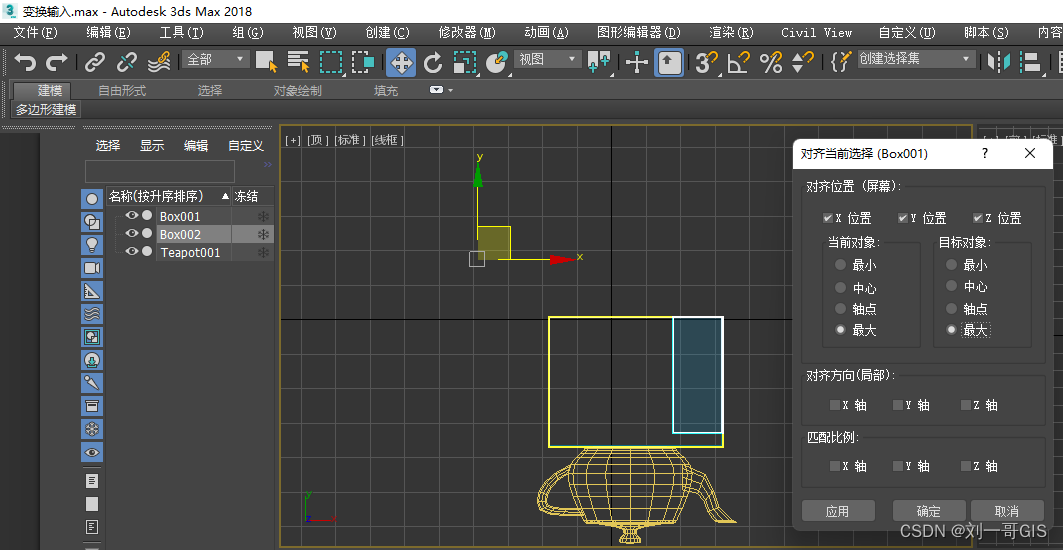Open the 视图 reference coordinate dropdown
This screenshot has width=1063, height=550.
[548, 60]
